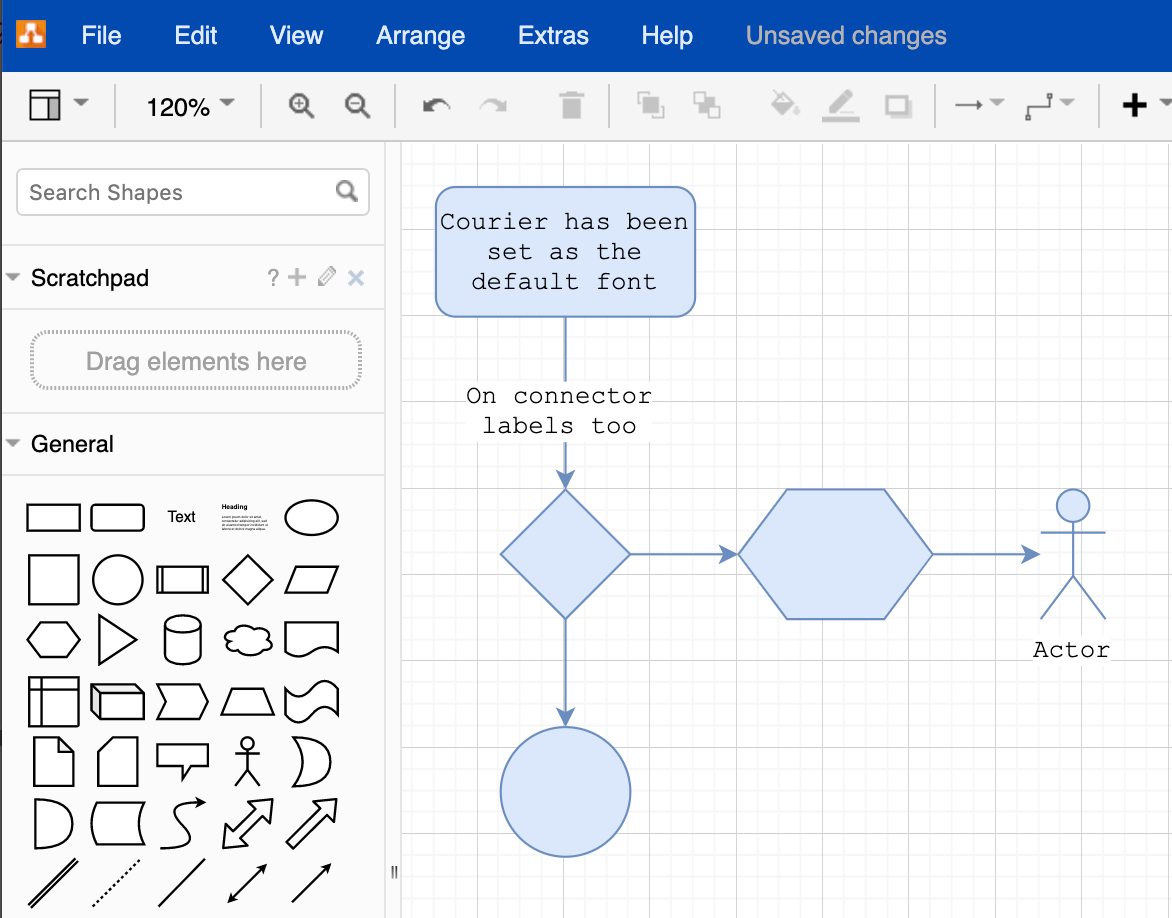This screenshot has width=1172, height=918.
Task: Select the Delete trash icon
Action: coord(571,105)
